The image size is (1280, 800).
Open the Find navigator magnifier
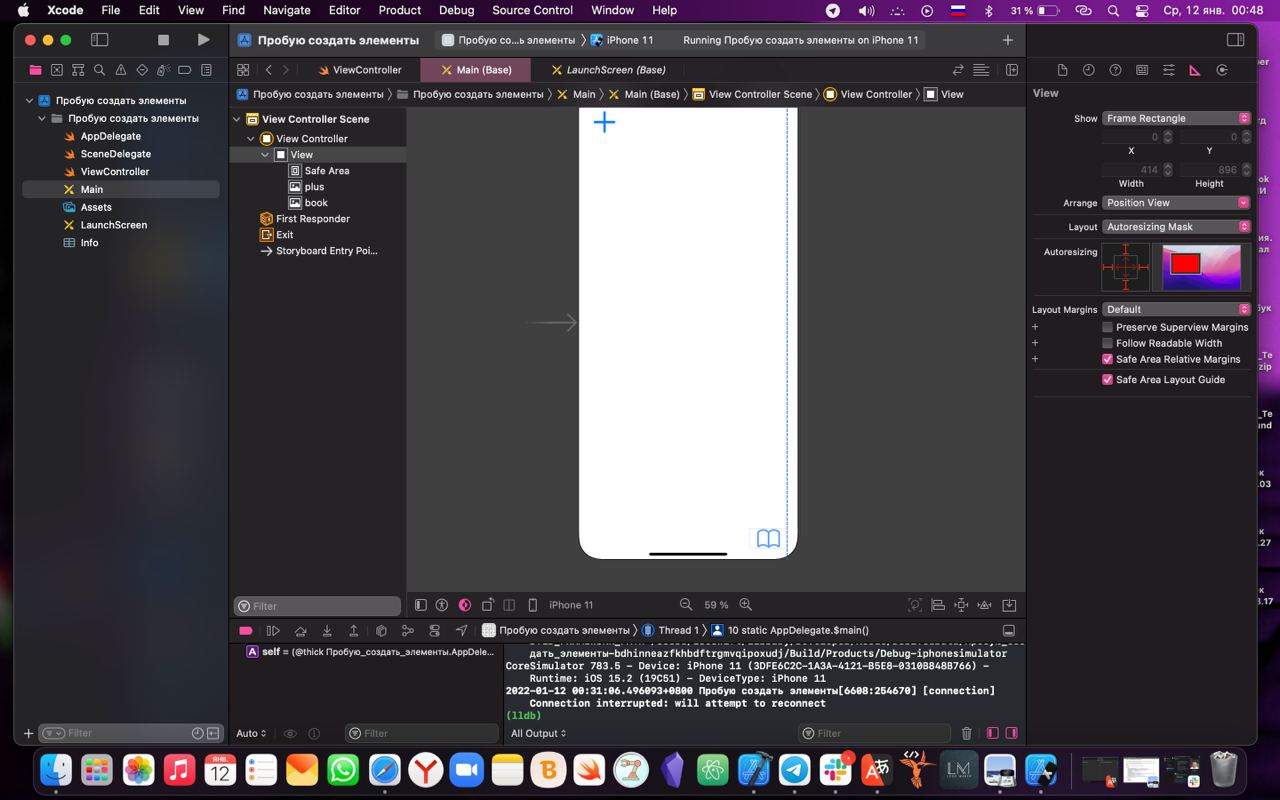click(x=99, y=70)
